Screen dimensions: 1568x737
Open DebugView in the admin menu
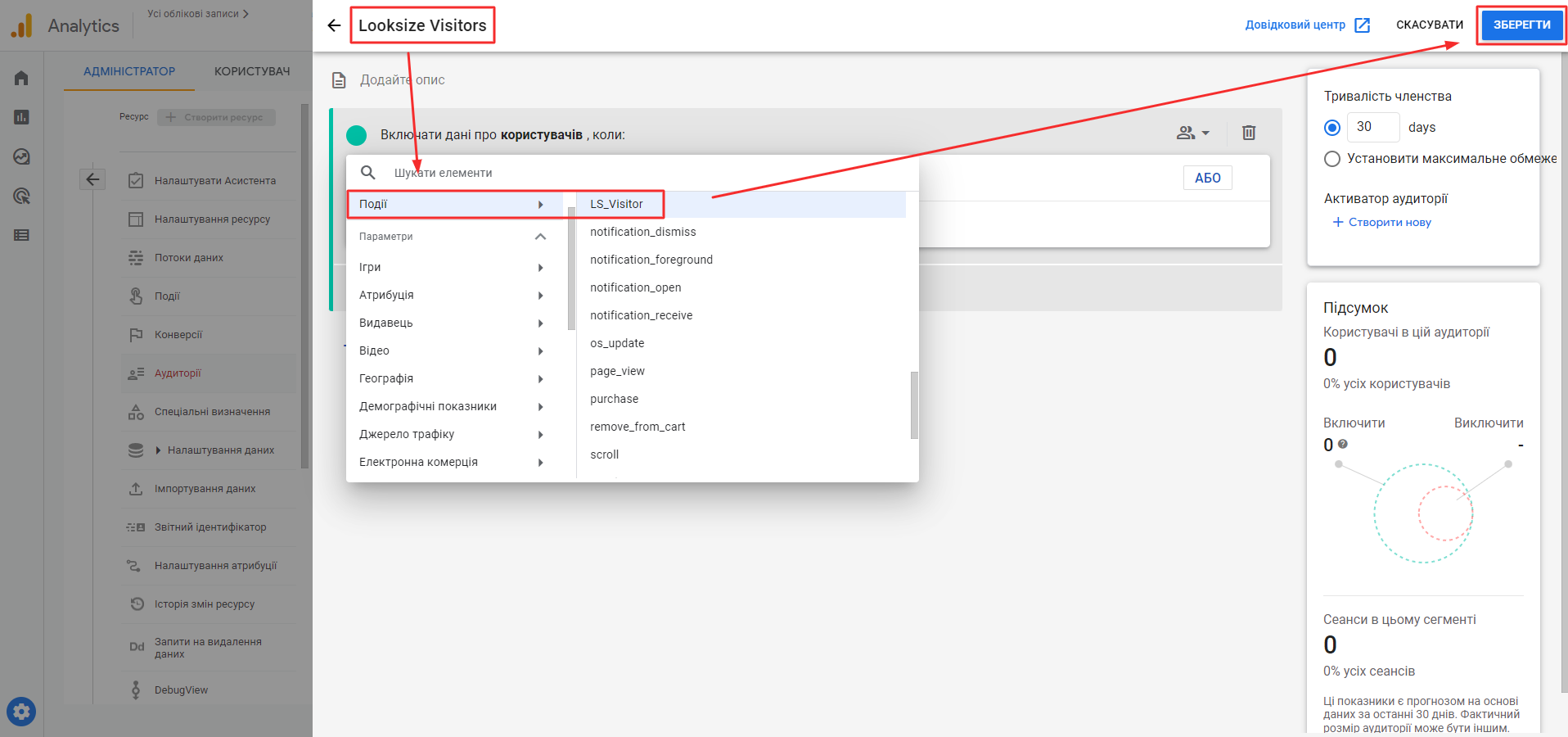click(x=181, y=690)
